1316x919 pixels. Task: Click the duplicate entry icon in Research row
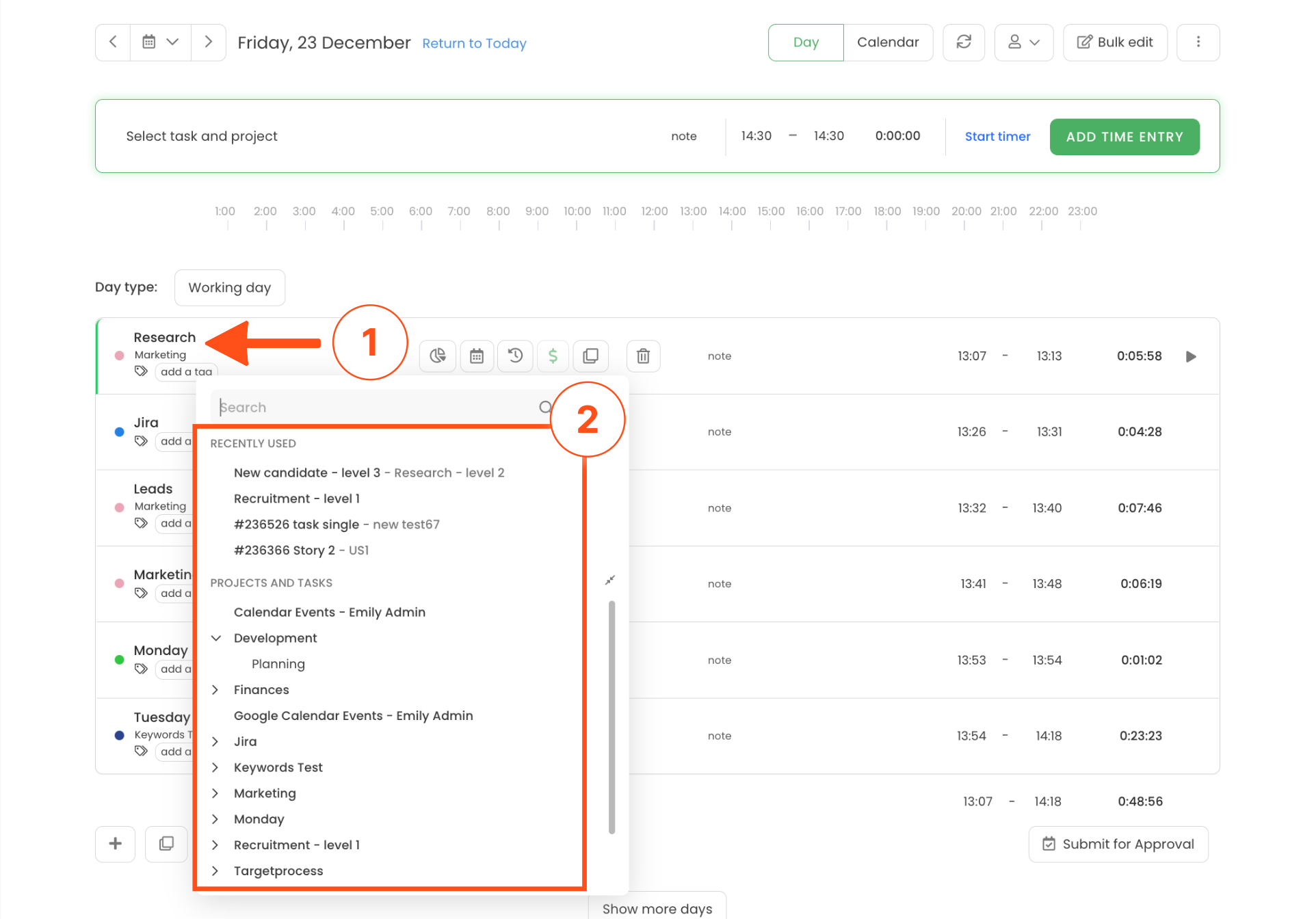[x=590, y=356]
